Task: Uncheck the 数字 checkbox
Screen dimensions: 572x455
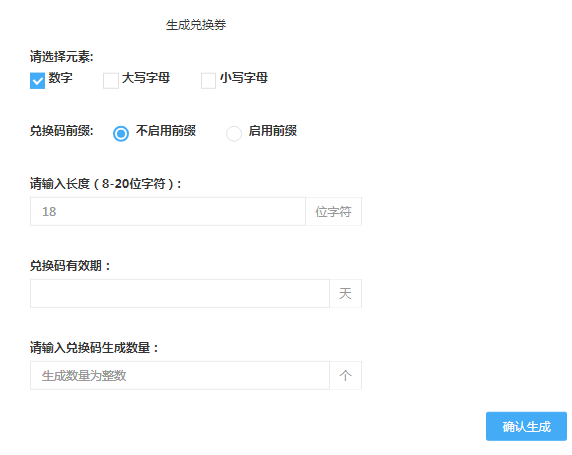Action: pos(37,81)
